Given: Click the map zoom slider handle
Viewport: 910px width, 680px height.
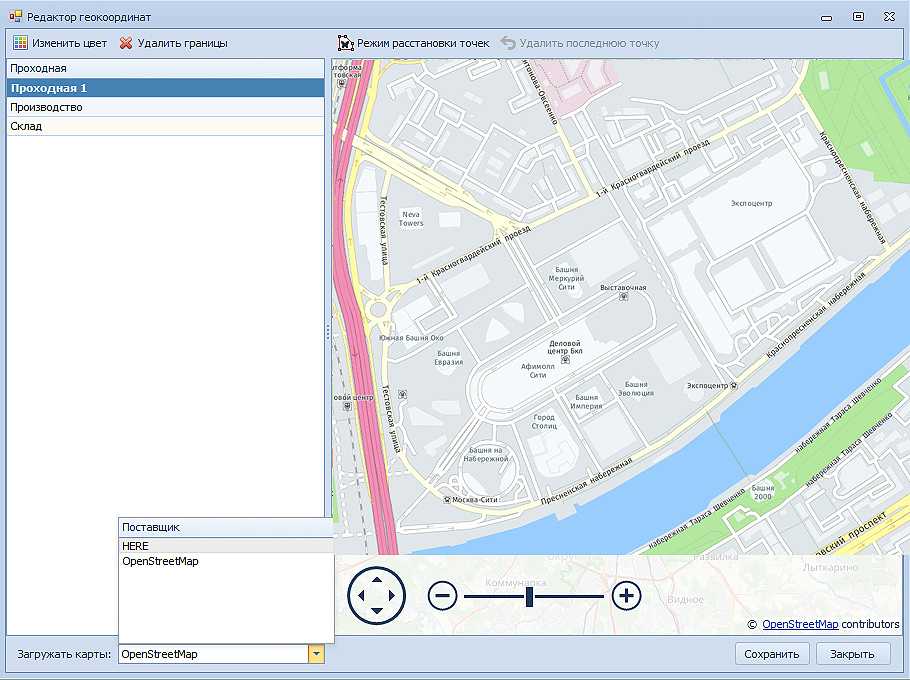Looking at the screenshot, I should tap(529, 596).
